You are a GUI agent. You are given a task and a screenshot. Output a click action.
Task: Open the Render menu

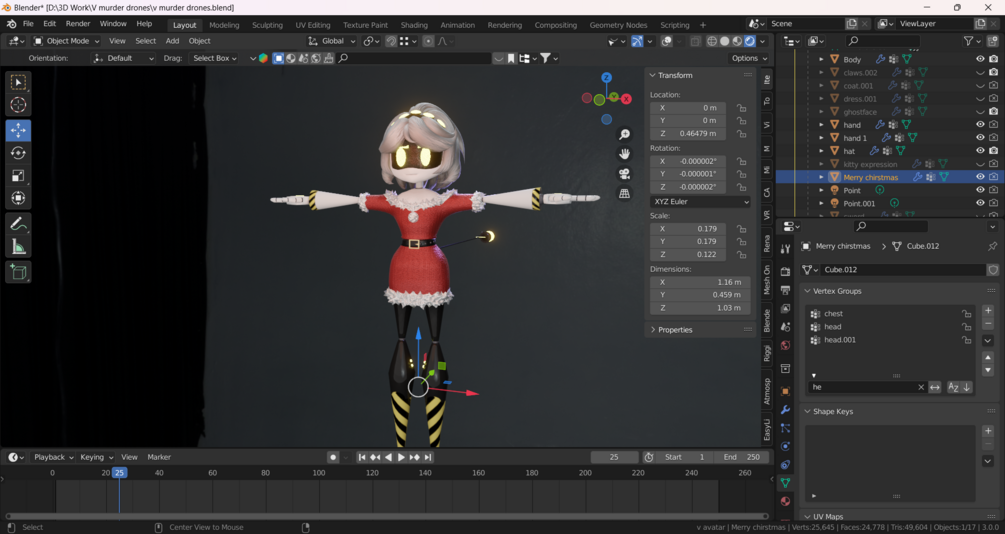pos(78,24)
